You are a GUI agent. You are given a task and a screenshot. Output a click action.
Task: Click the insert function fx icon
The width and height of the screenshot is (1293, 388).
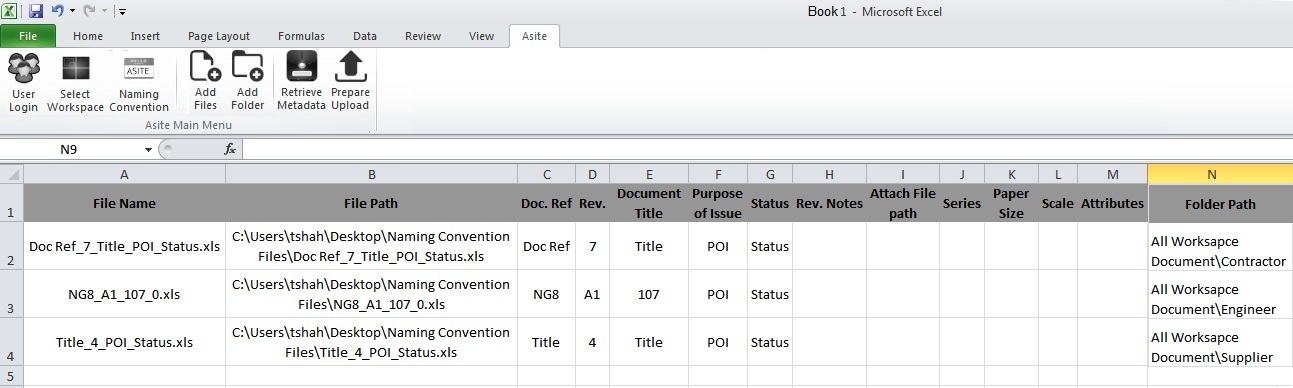[x=230, y=149]
